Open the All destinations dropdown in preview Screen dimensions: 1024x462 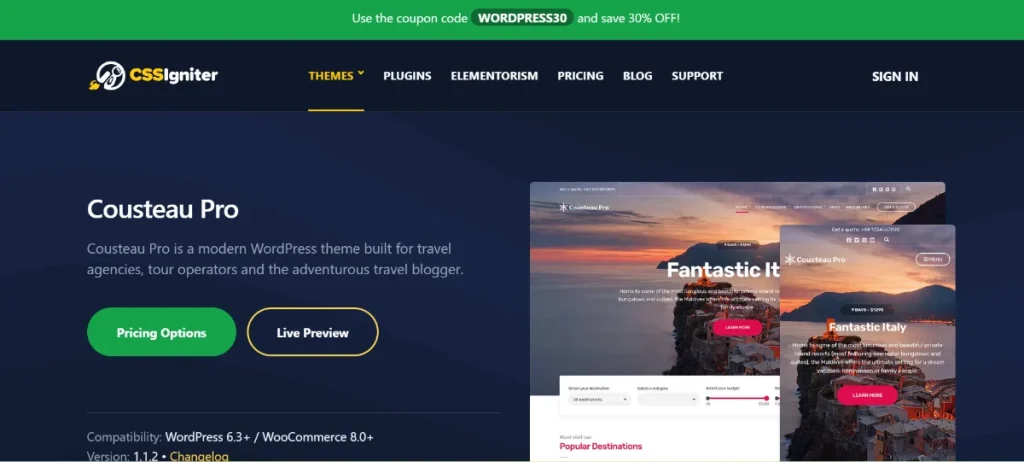(600, 399)
